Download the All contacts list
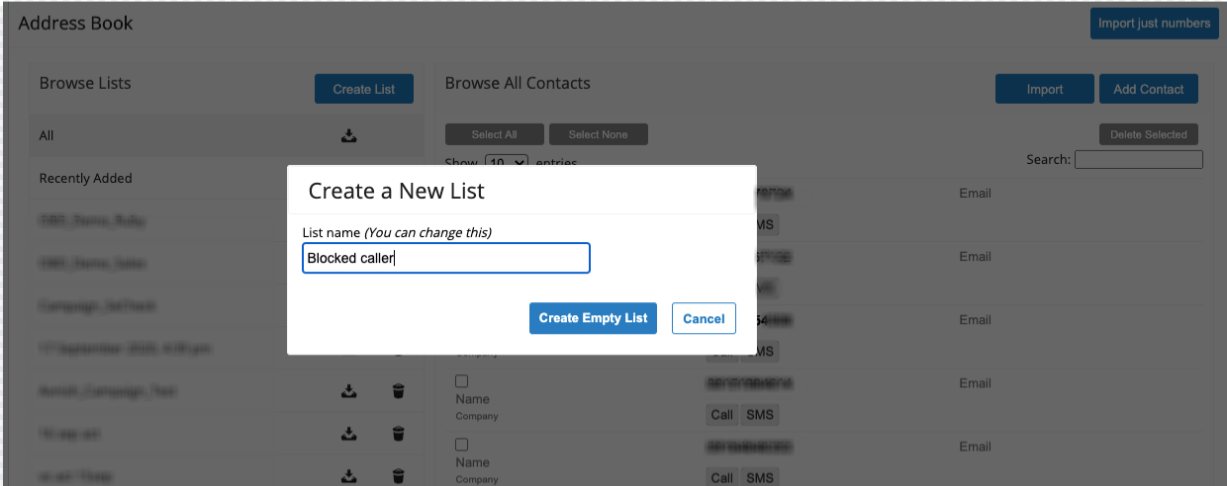1227x486 pixels. tap(349, 136)
